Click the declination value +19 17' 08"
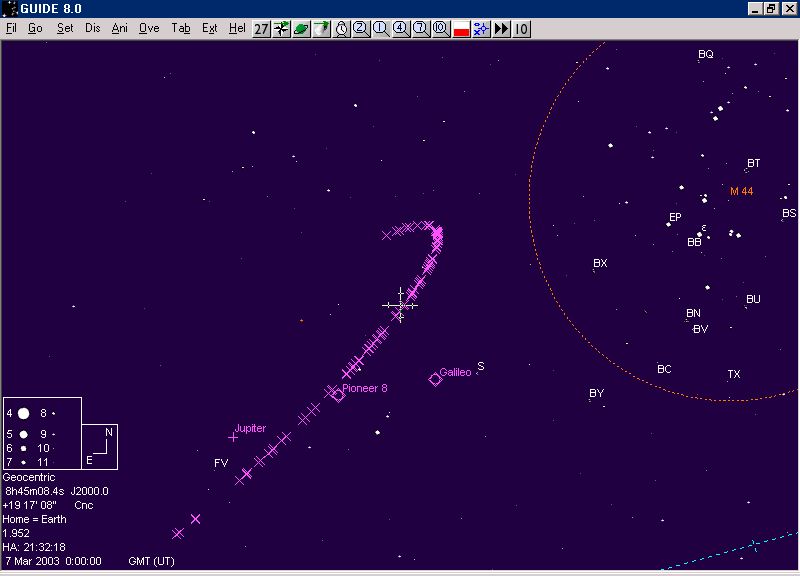 29,505
